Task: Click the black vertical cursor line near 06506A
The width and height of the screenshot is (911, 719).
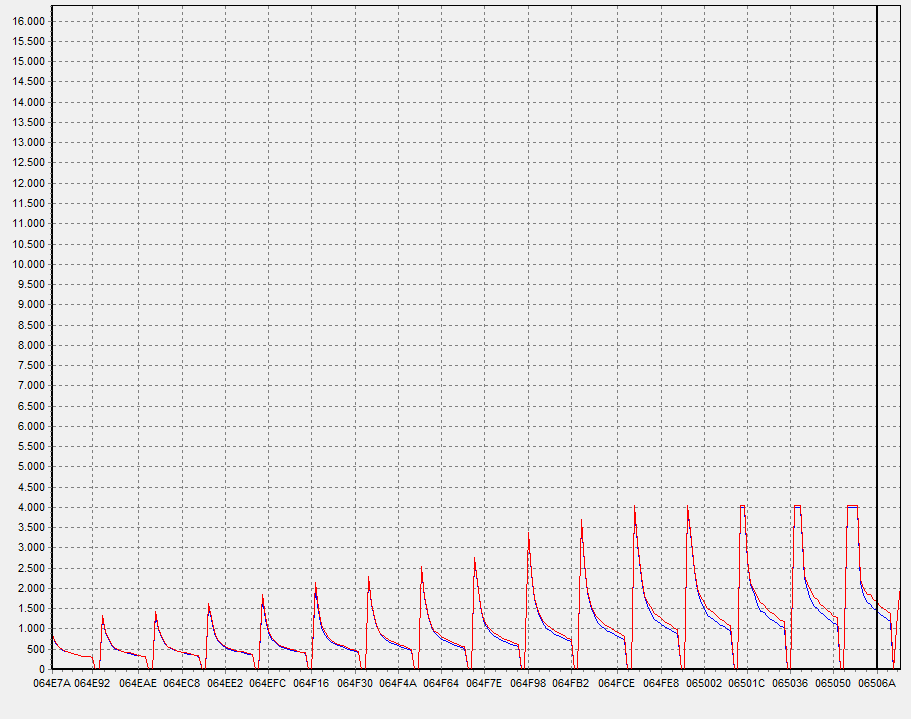Action: pos(877,337)
